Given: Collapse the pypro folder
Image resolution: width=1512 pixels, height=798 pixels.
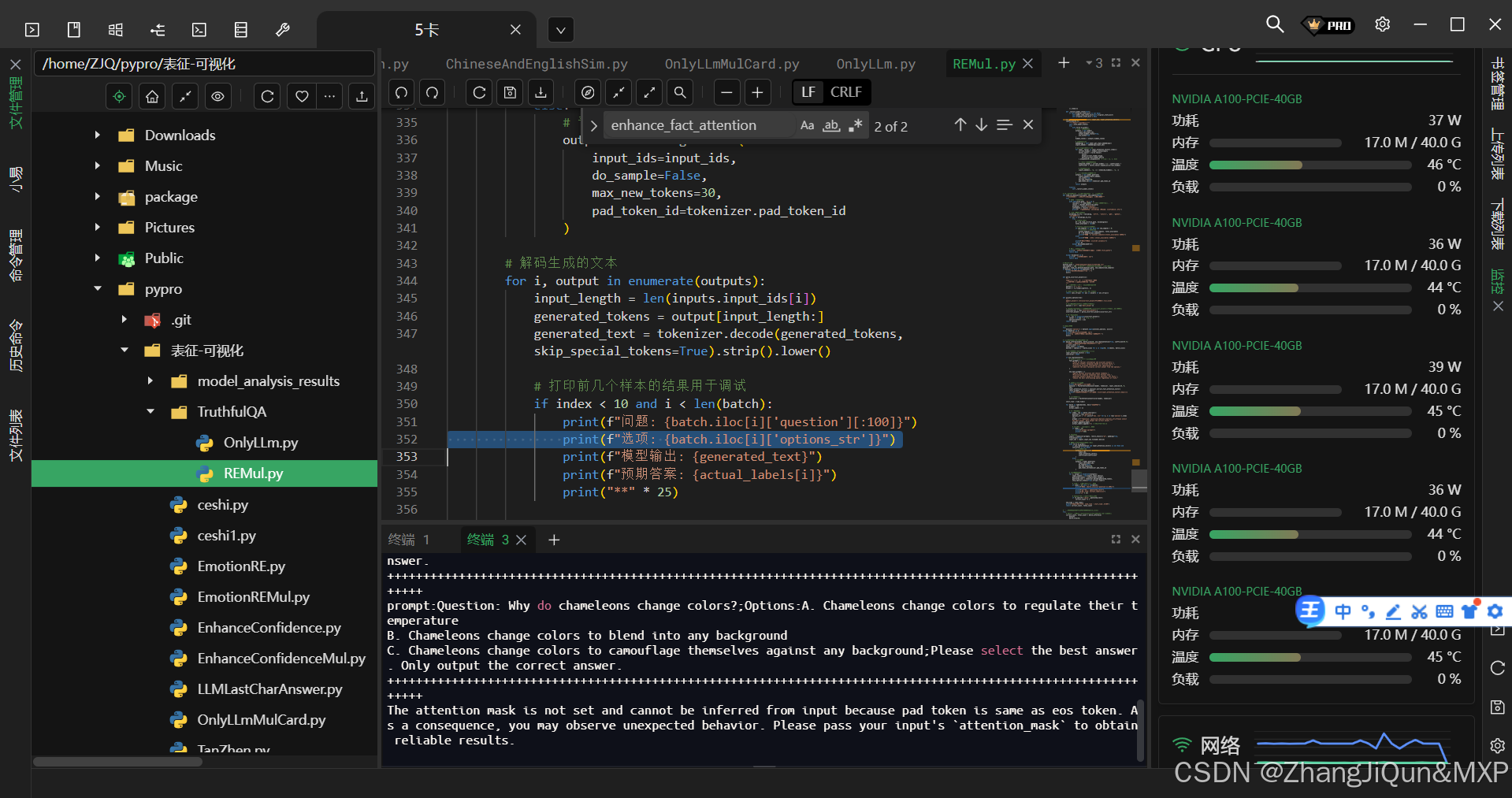Looking at the screenshot, I should 98,289.
